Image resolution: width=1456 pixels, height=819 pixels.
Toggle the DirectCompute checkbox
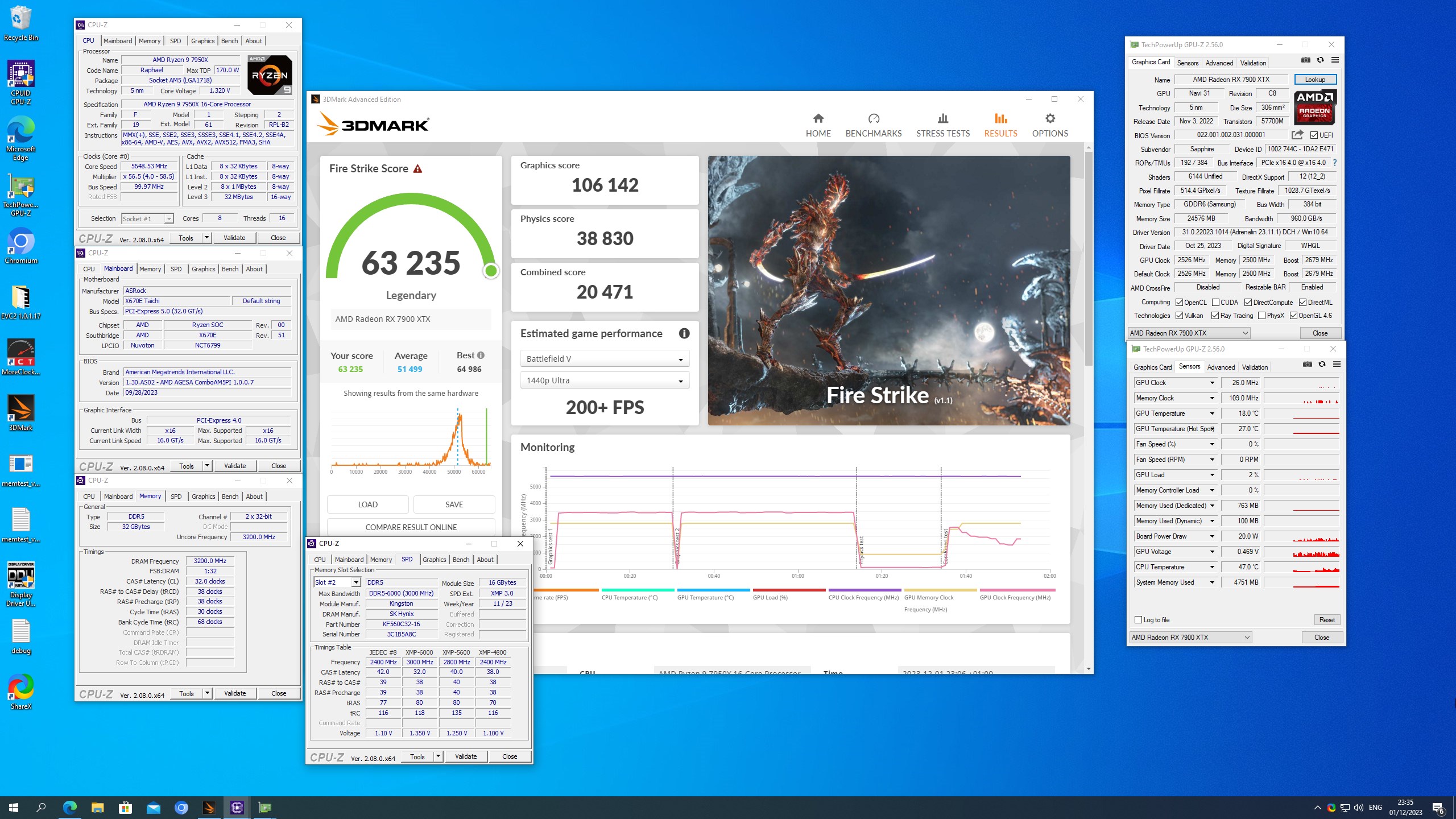1248,302
